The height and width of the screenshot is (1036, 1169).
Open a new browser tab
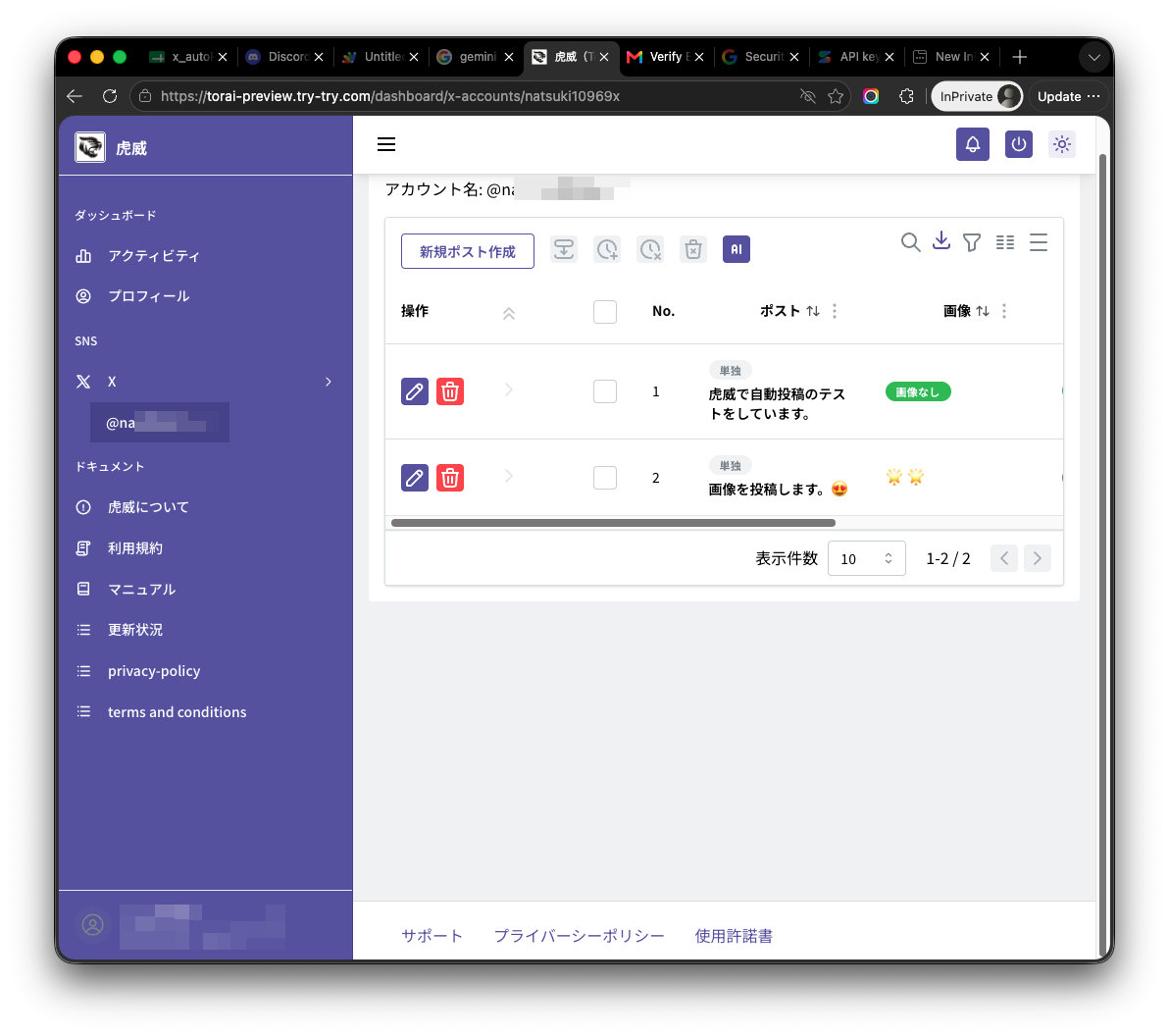pos(1019,57)
